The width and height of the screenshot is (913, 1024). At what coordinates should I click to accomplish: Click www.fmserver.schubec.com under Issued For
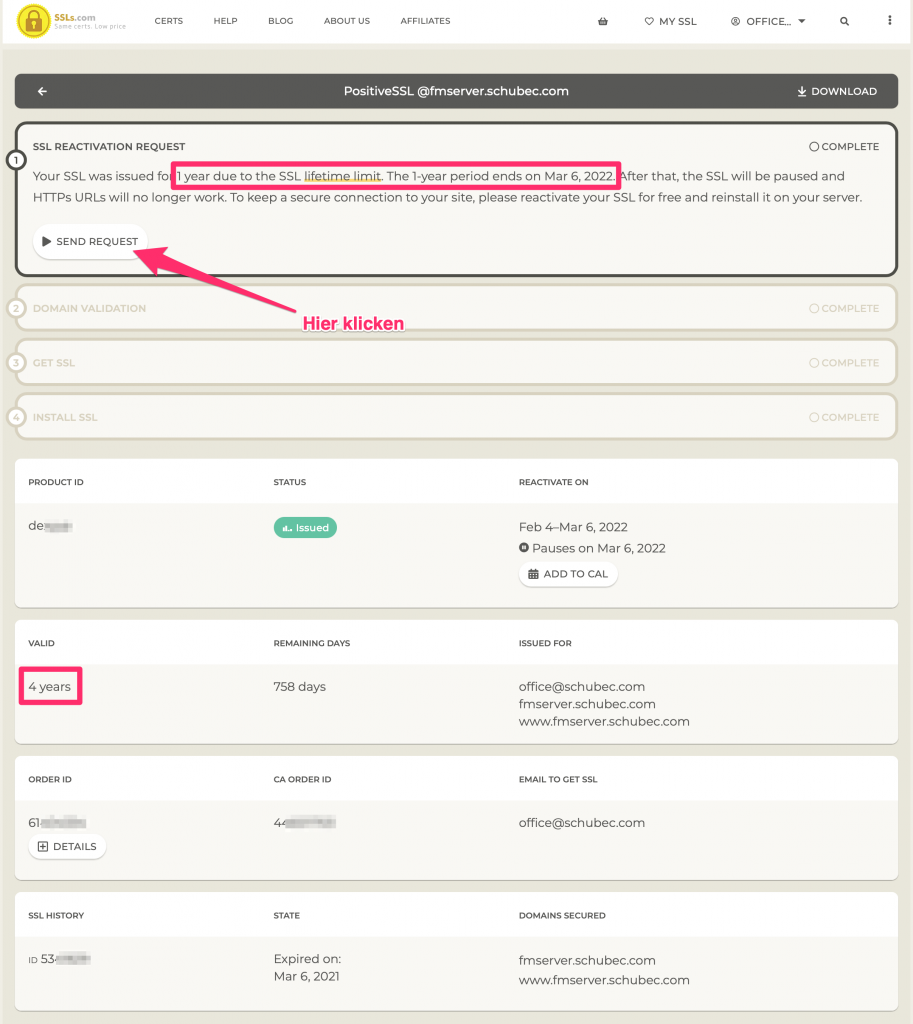point(604,722)
